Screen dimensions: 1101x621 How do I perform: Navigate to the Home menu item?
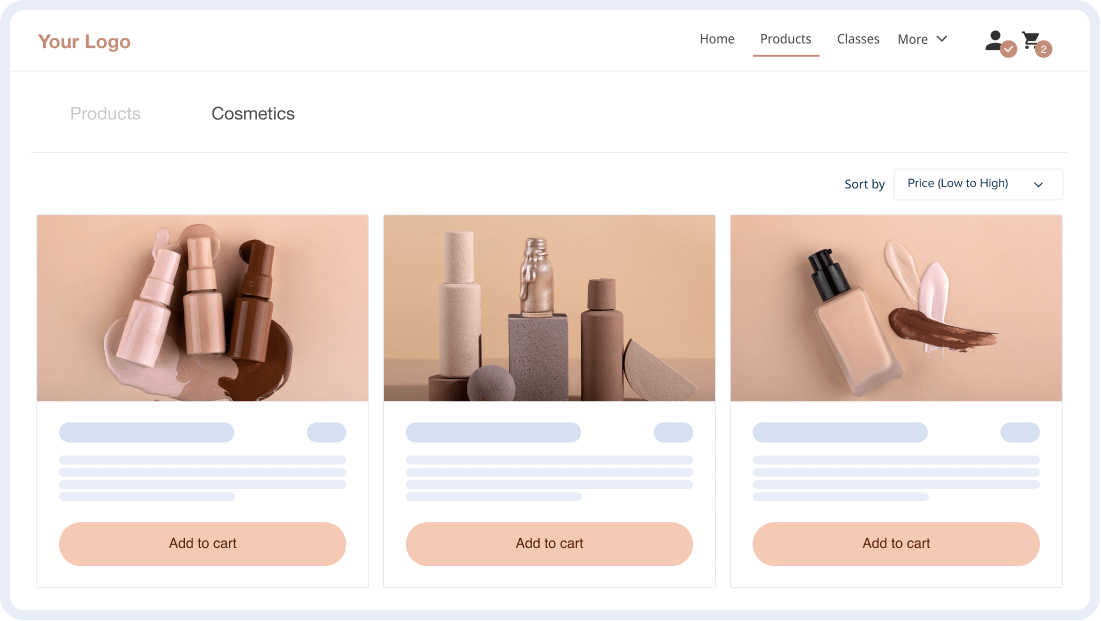tap(716, 39)
